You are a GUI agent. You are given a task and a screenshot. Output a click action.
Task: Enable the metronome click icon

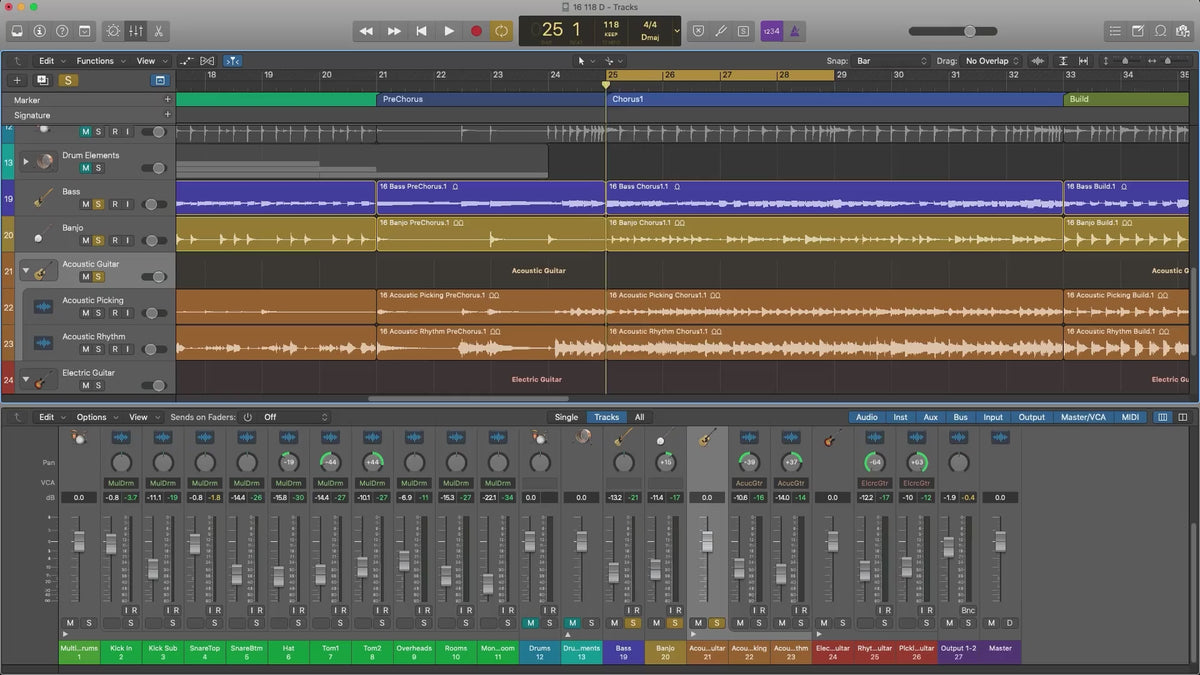tap(795, 31)
